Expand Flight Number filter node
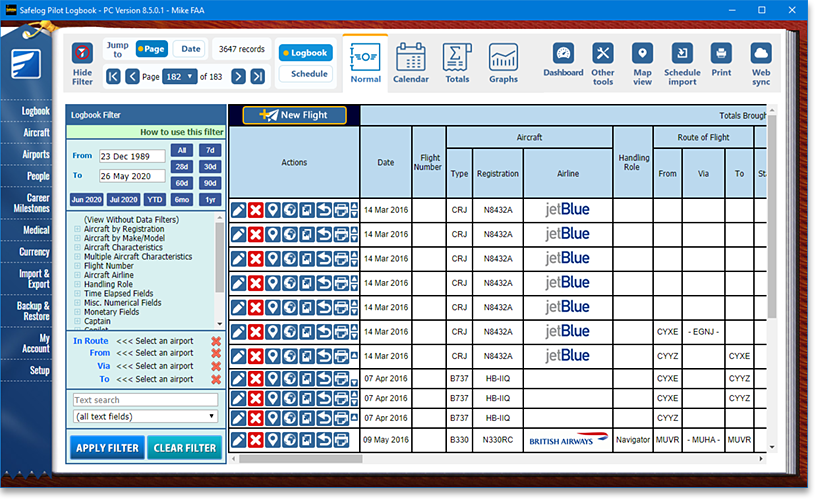820x500 pixels. tap(77, 266)
